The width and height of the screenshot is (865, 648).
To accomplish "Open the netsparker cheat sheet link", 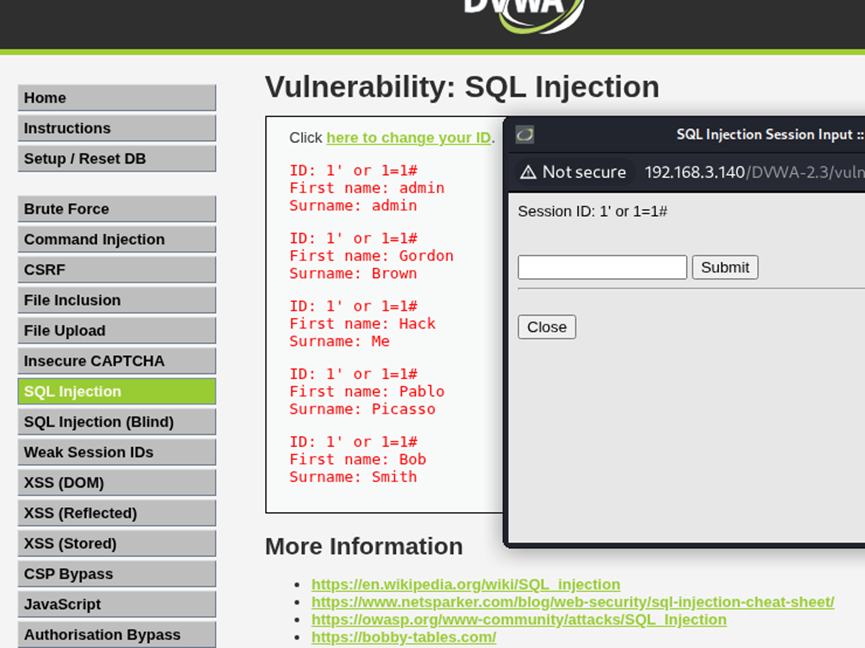I will coord(573,602).
